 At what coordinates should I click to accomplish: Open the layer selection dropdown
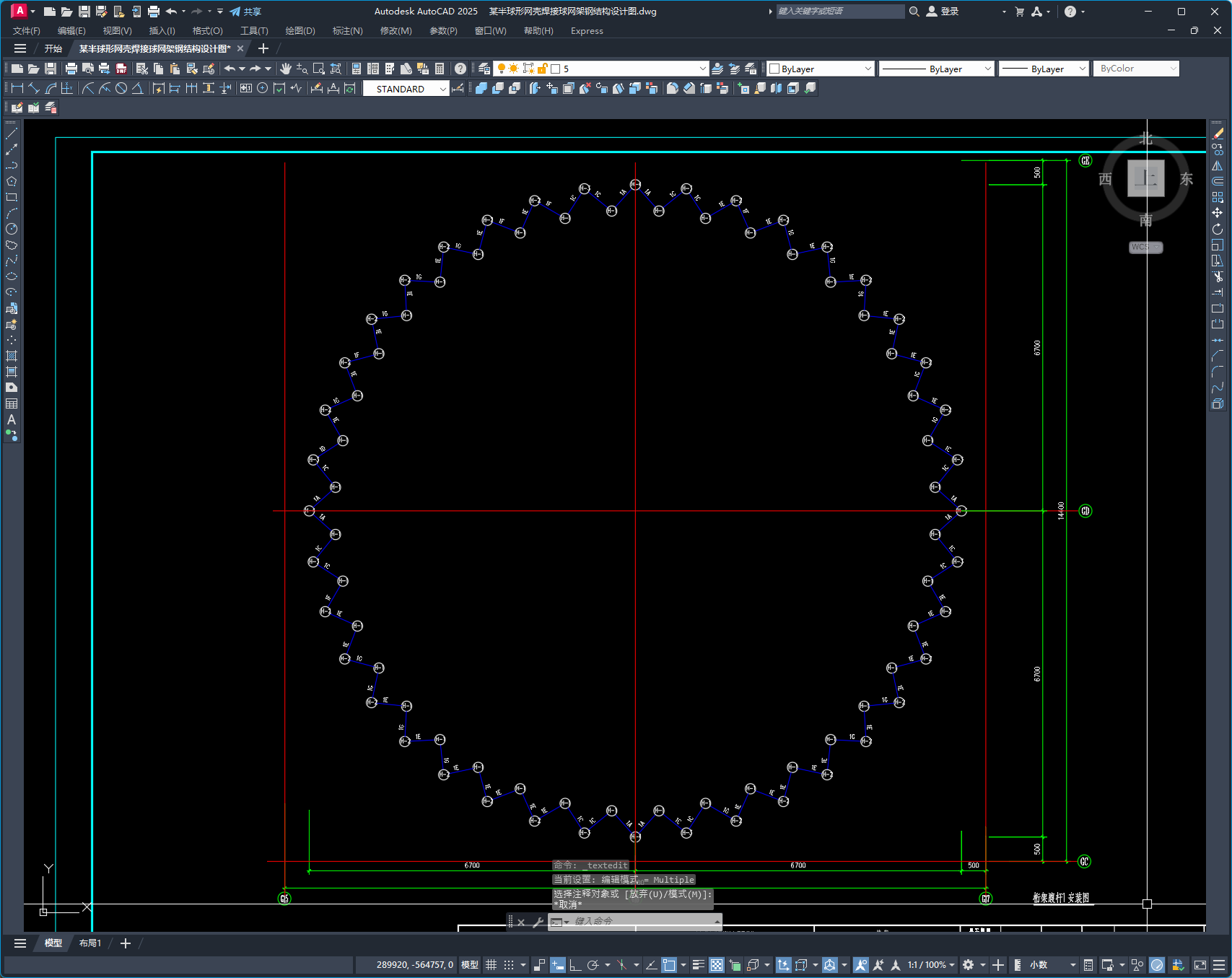coord(702,69)
